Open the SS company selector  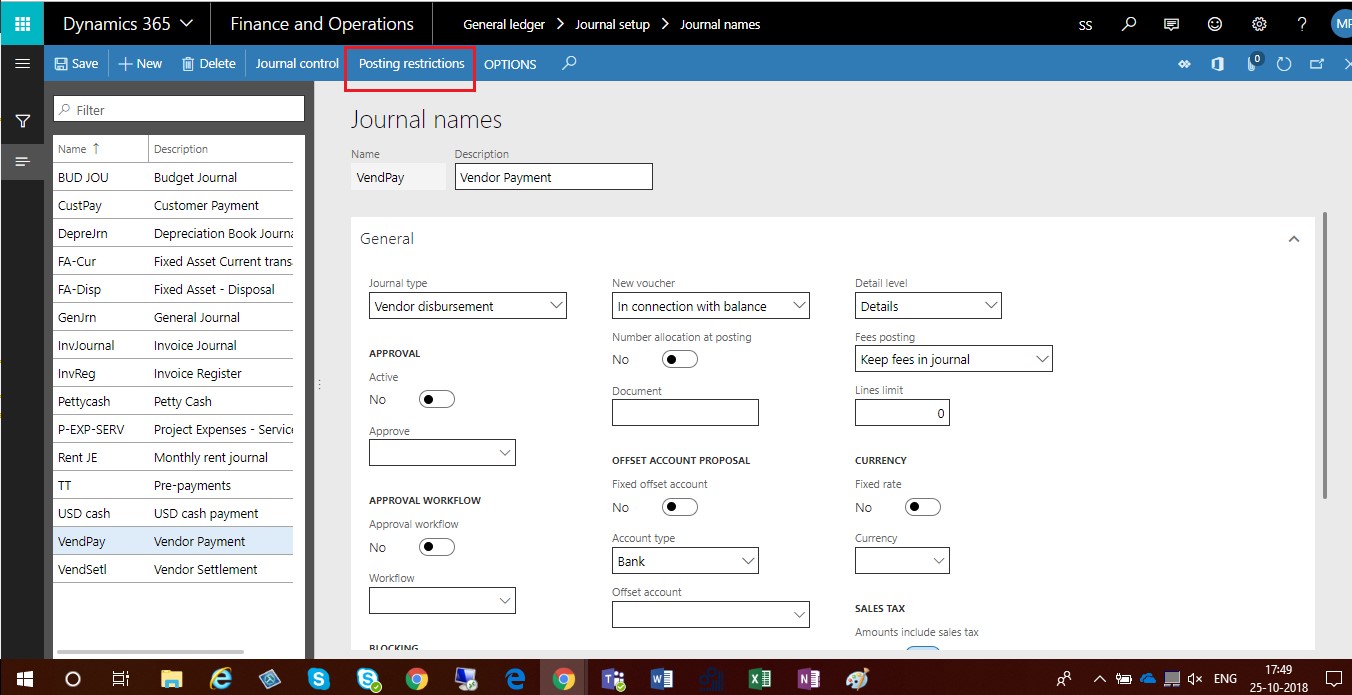pyautogui.click(x=1086, y=26)
